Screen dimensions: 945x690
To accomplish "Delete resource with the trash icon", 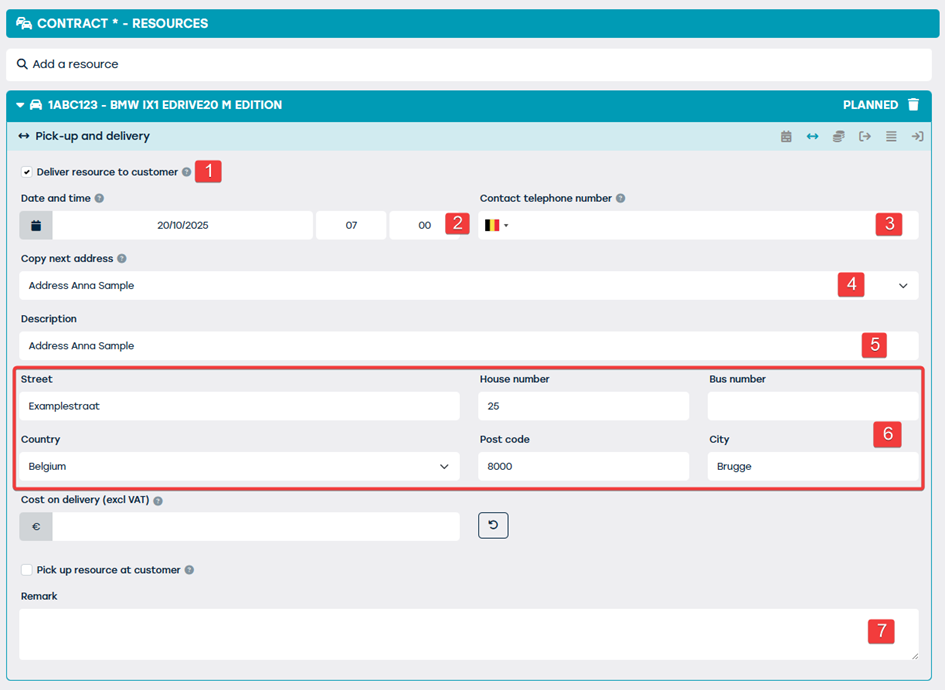I will click(914, 105).
